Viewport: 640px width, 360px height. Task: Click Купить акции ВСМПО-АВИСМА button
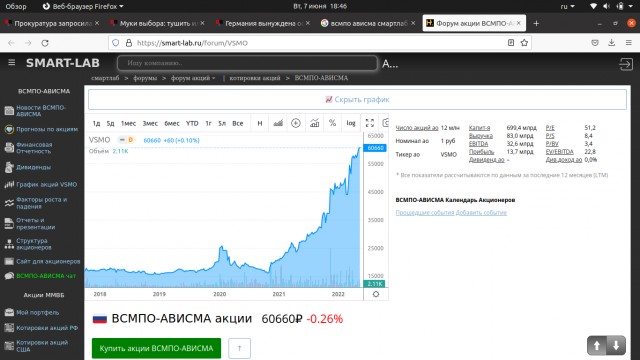click(x=156, y=348)
